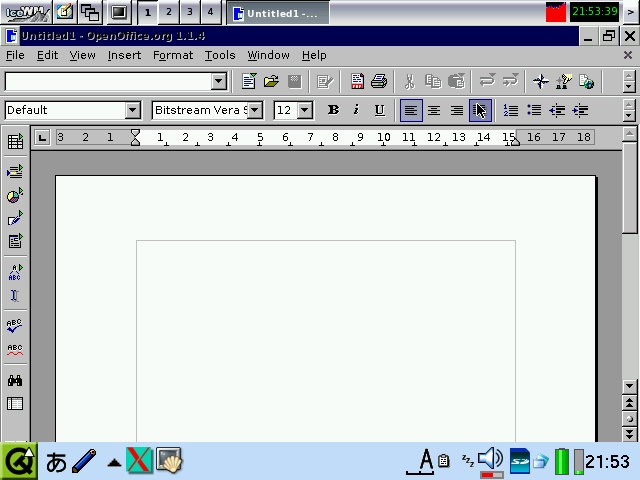Toggle Underline formatting
640x480 pixels.
point(379,110)
